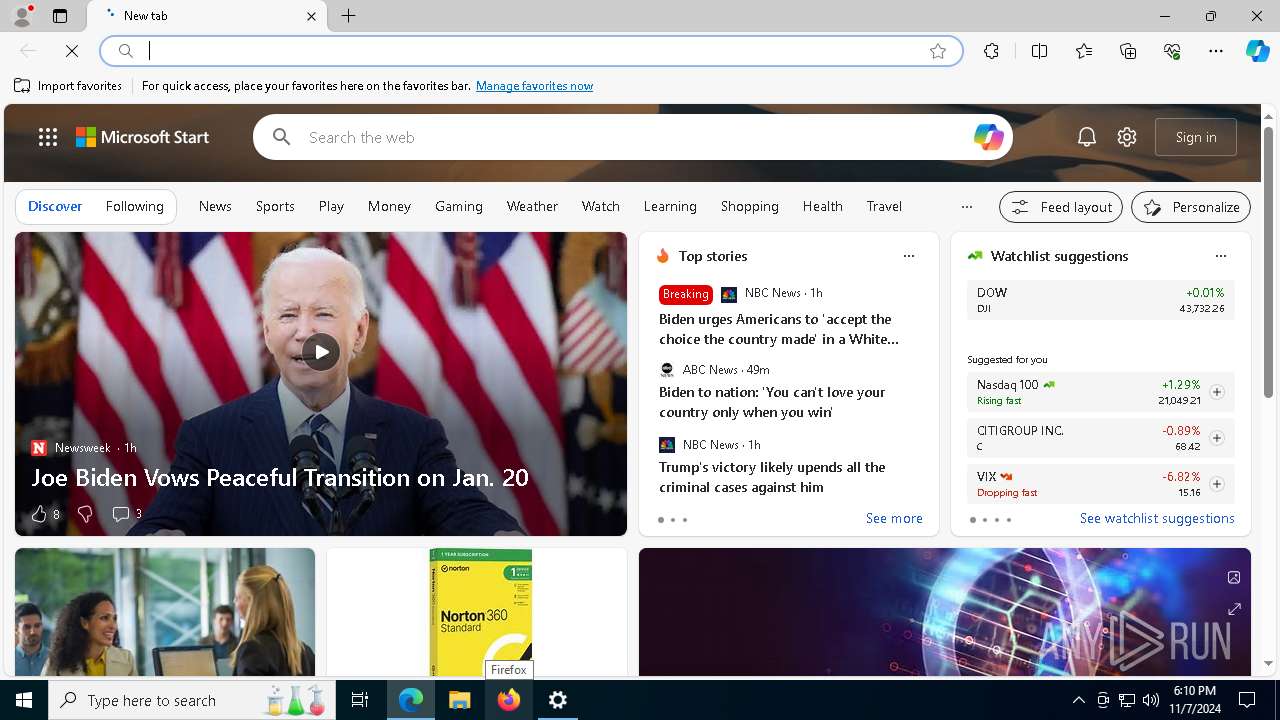Dislike the Joe Biden story
Image resolution: width=1280 pixels, height=720 pixels.
click(x=85, y=514)
